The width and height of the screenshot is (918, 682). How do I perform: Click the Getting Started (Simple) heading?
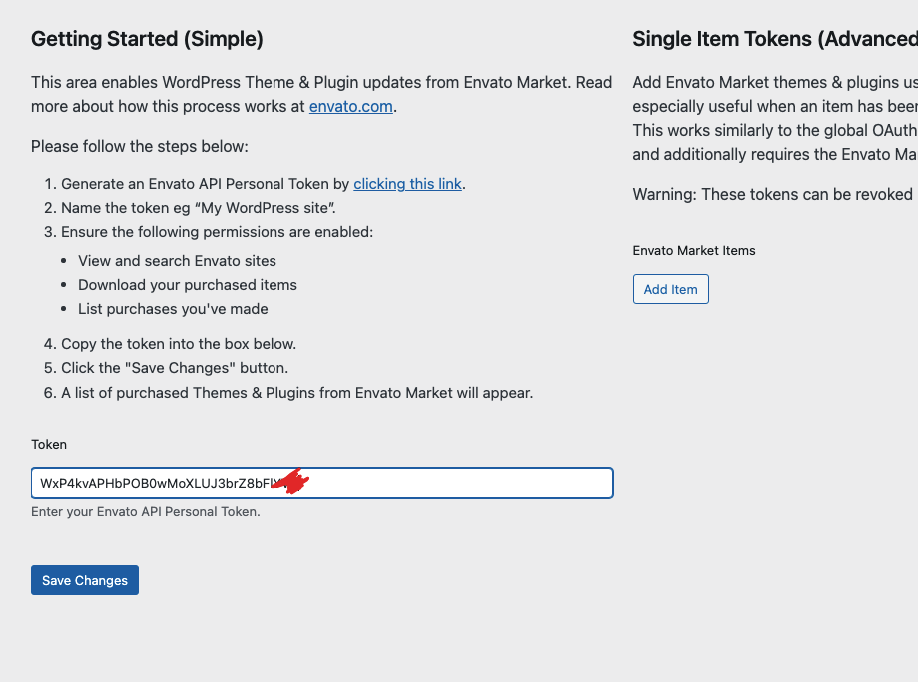tap(148, 39)
